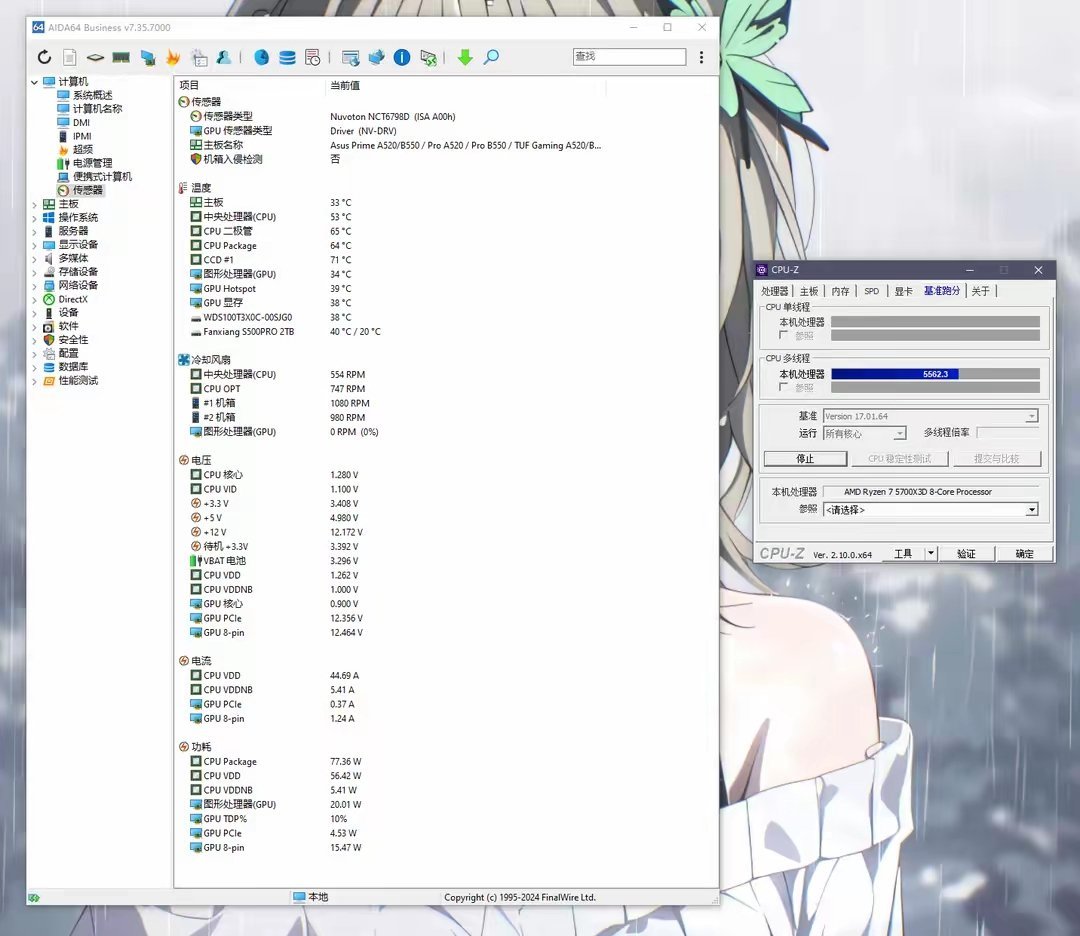Expand the 性能测试 tree node
The height and width of the screenshot is (936, 1080).
coord(34,381)
